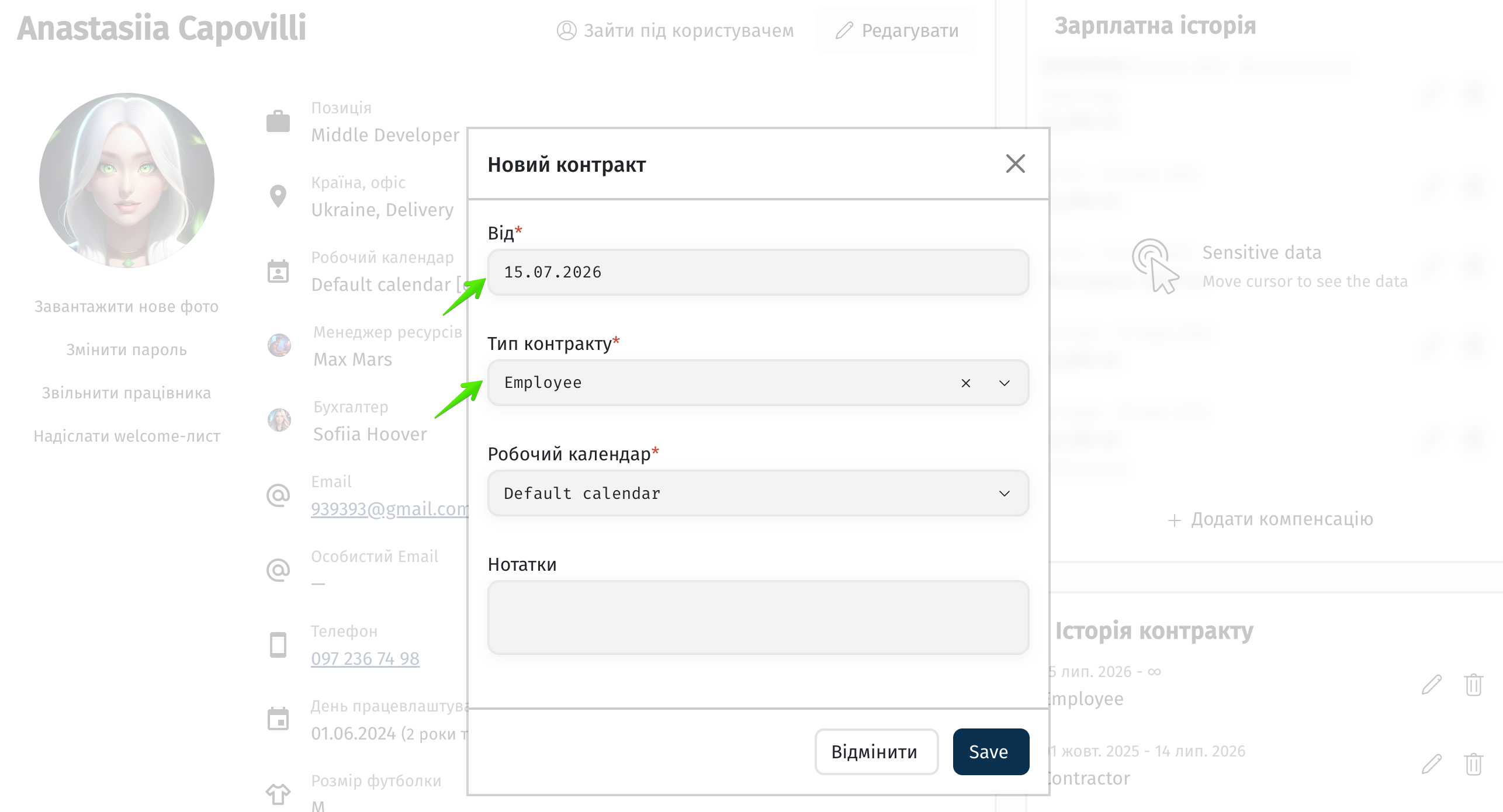Cancel with the Відмінити button
Image resolution: width=1503 pixels, height=812 pixels.
876,752
